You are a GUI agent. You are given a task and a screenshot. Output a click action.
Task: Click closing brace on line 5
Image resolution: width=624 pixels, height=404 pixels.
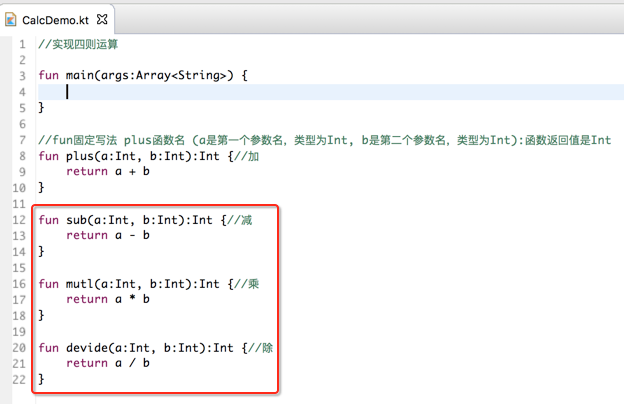point(41,107)
